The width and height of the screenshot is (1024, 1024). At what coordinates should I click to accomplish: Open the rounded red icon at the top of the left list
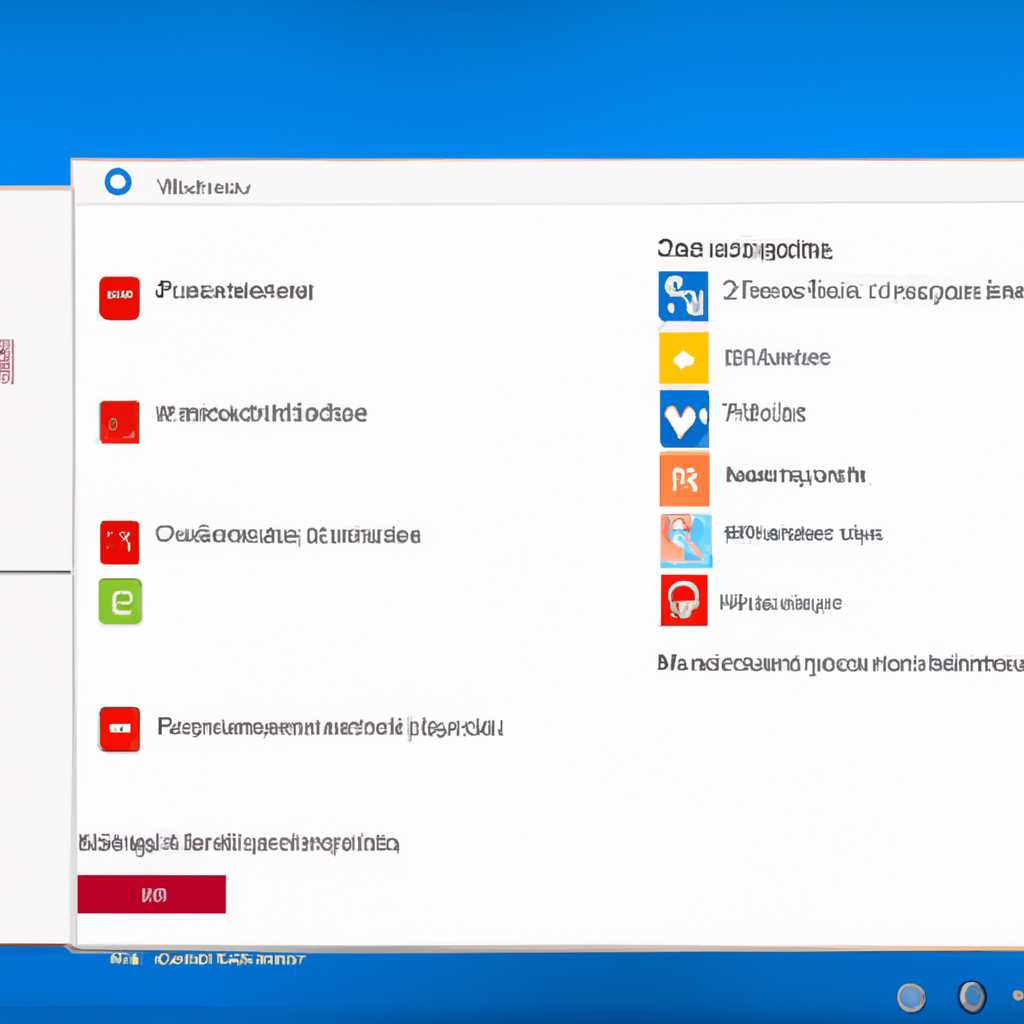click(x=120, y=298)
